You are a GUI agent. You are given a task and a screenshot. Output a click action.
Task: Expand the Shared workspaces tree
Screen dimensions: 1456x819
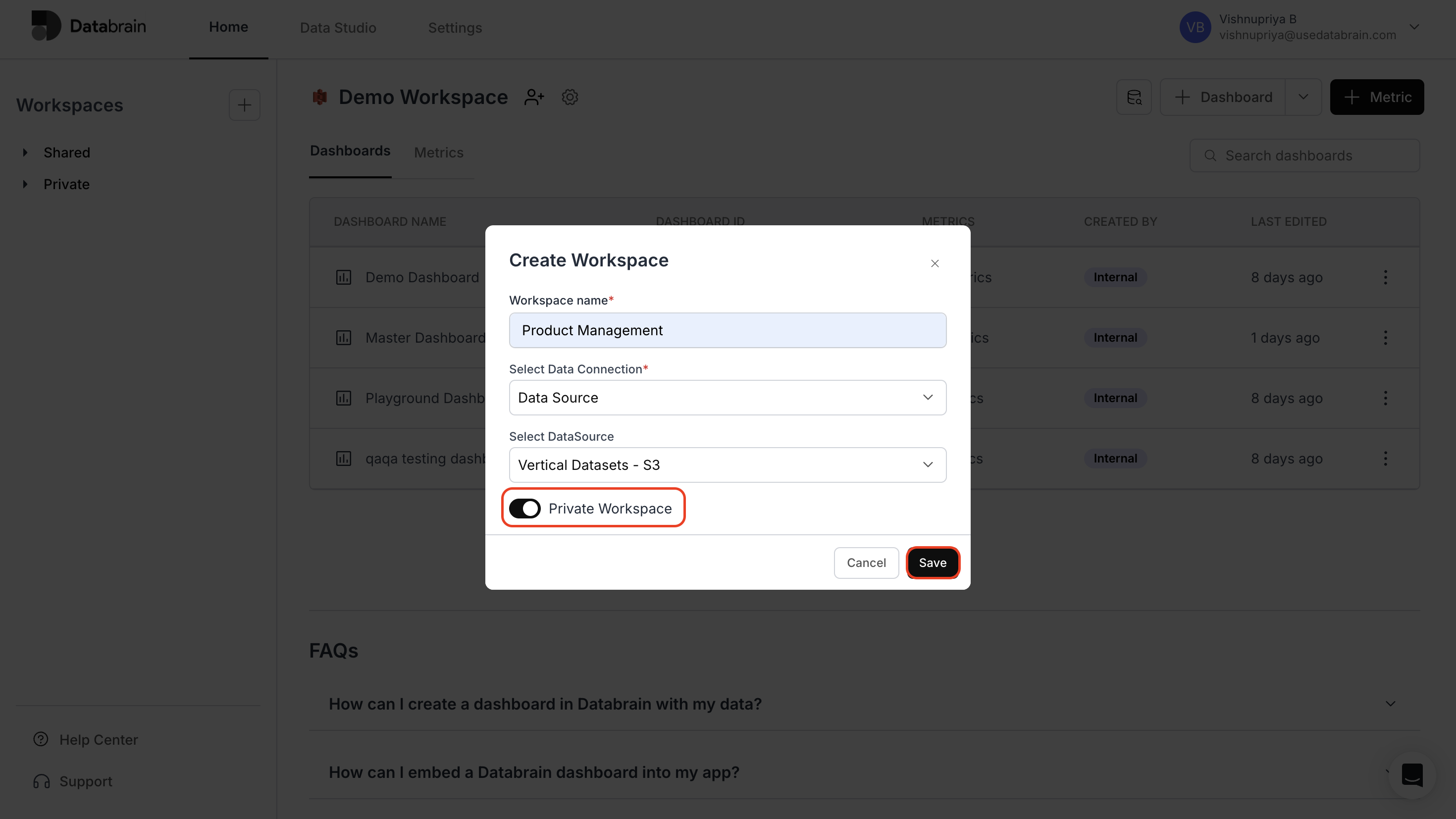(x=25, y=153)
